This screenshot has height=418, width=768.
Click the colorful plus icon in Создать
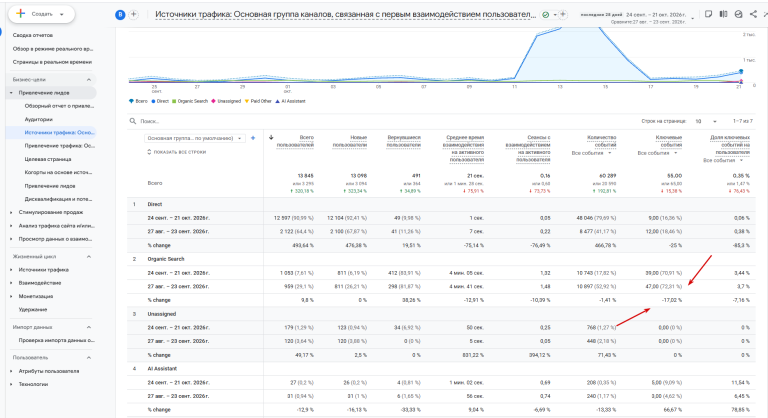21,14
